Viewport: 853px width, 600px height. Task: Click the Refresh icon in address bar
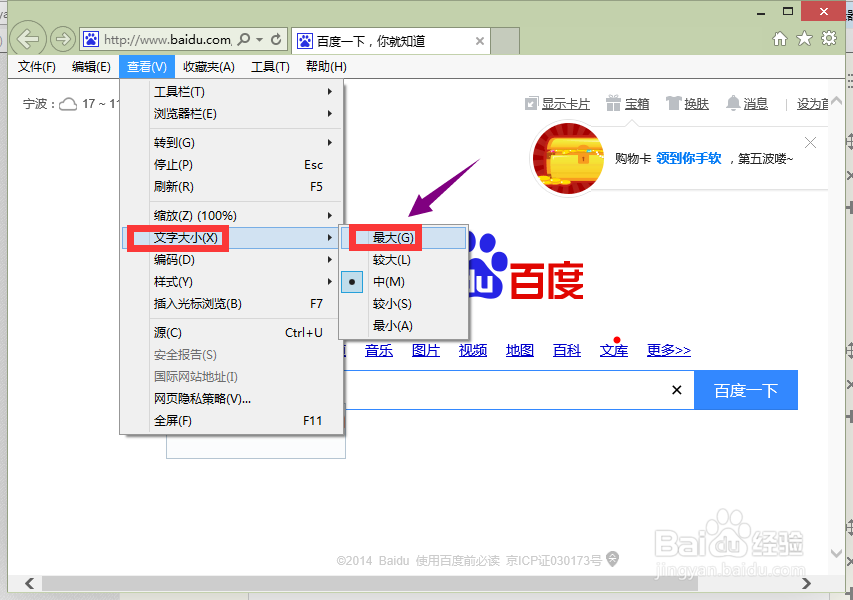point(276,39)
